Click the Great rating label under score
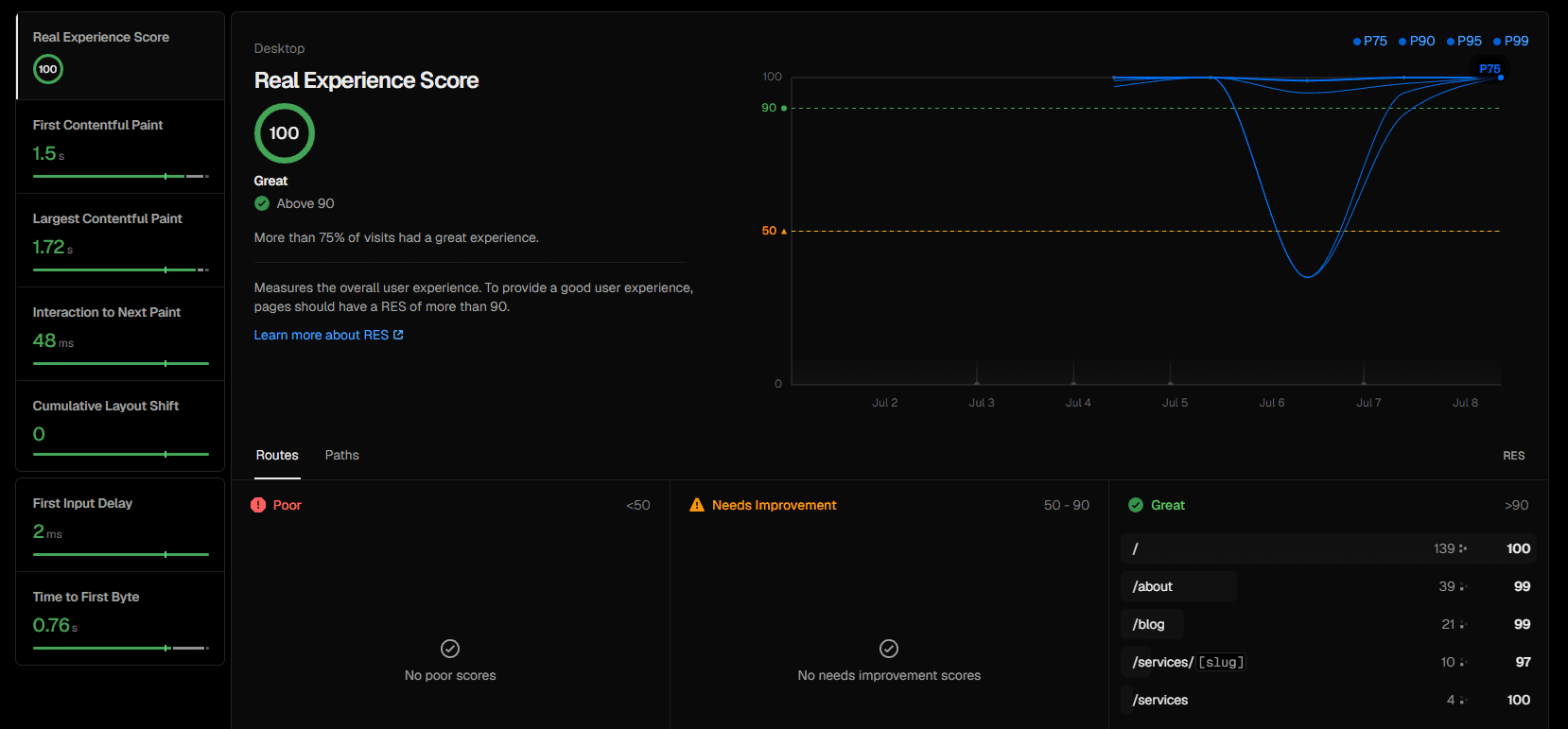The image size is (1568, 729). [x=270, y=181]
